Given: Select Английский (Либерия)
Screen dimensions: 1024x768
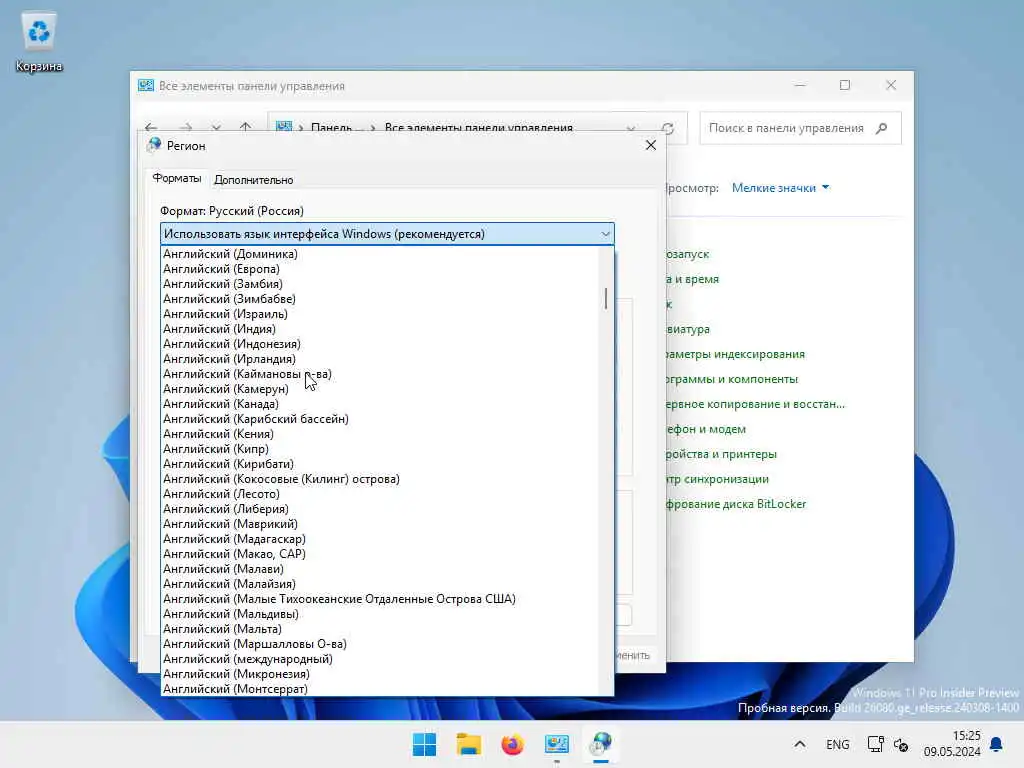Looking at the screenshot, I should 379,509.
